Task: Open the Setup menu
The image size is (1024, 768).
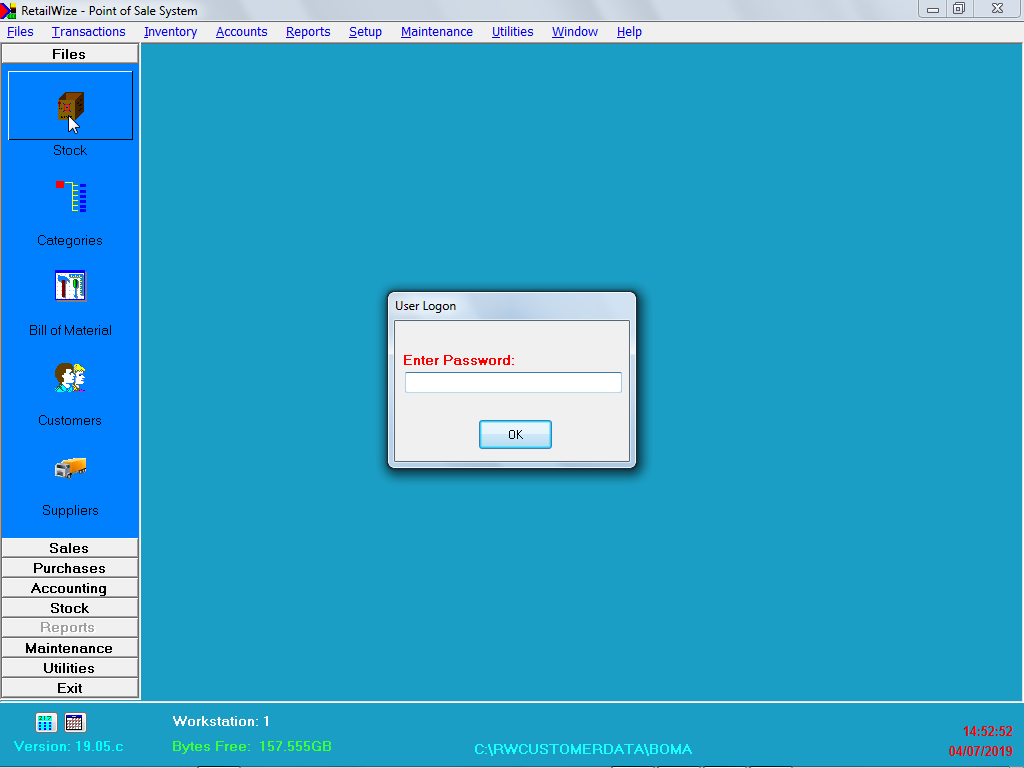Action: coord(365,32)
